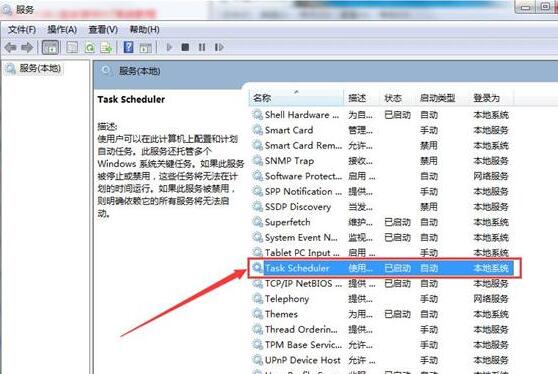Select the Smart Card Rem... service
The height and width of the screenshot is (374, 558).
381,146
